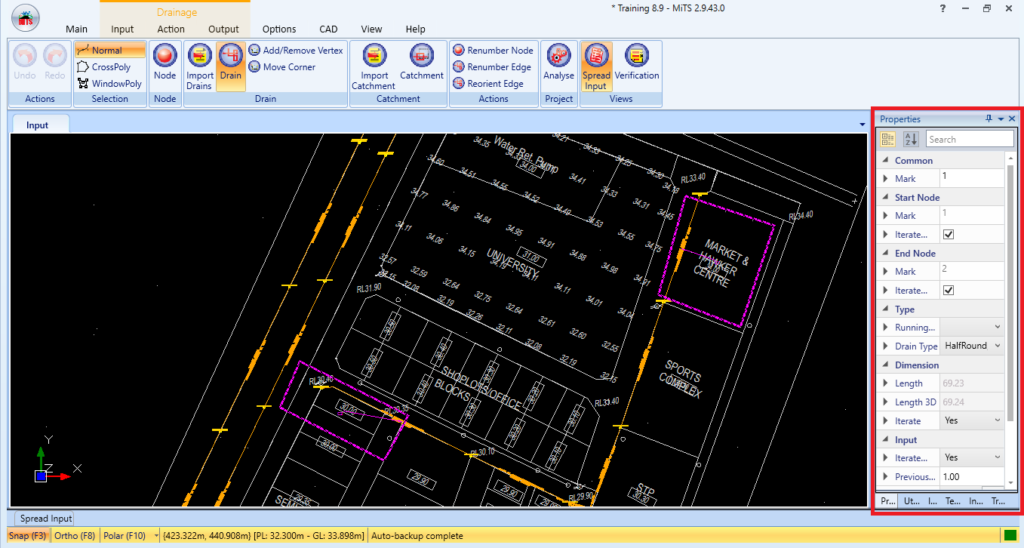
Task: Expand the Drain Type property row
Action: coord(886,346)
